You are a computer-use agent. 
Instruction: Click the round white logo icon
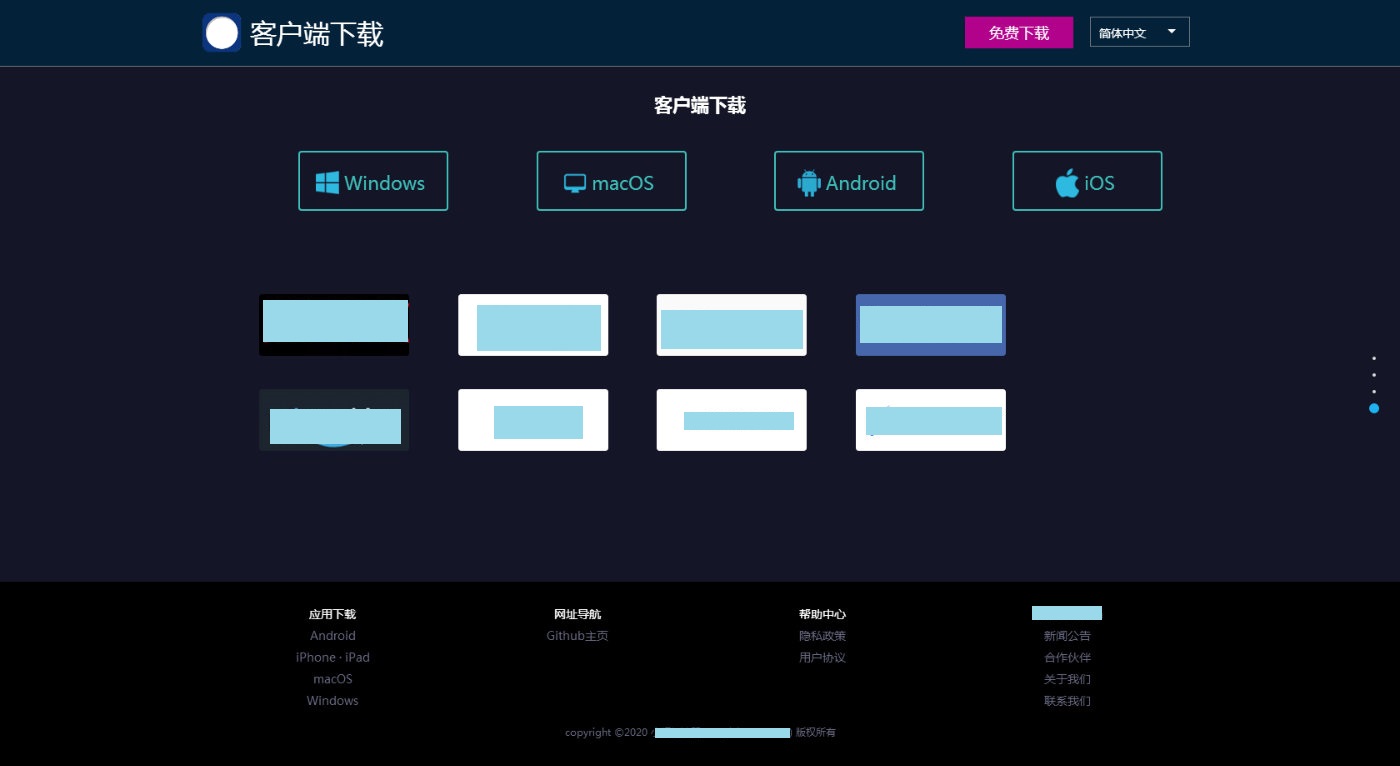click(221, 33)
